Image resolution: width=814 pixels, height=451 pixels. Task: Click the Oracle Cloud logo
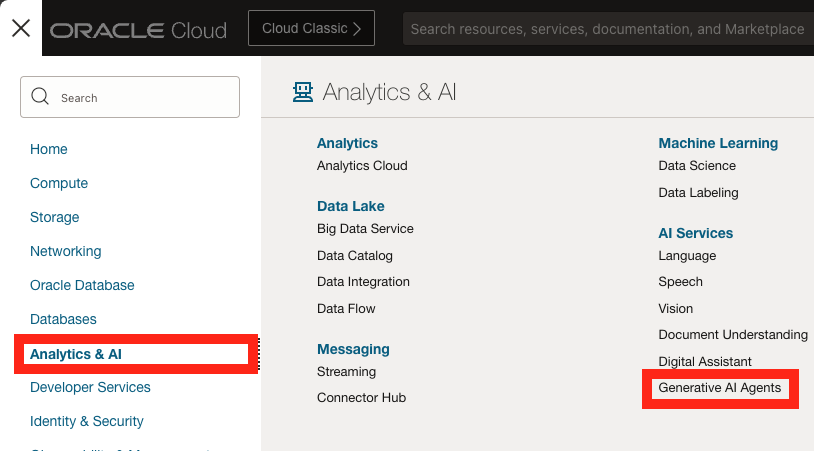click(x=138, y=30)
